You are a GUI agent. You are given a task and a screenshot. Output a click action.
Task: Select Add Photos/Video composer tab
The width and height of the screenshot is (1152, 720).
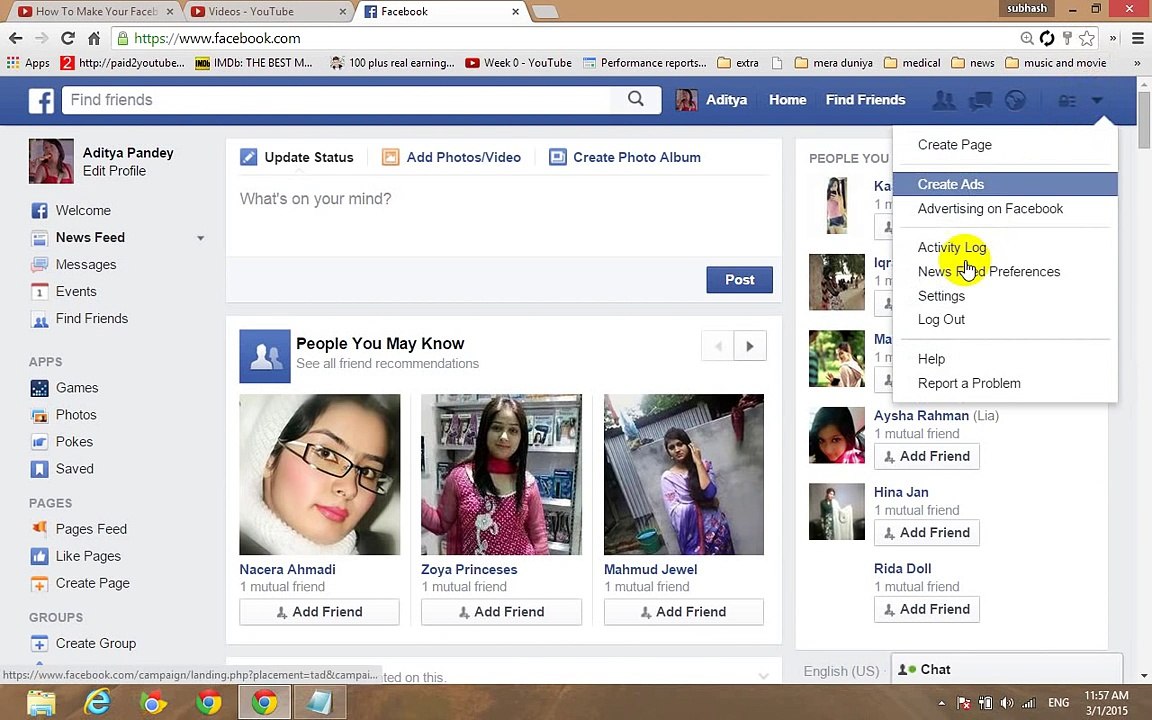click(x=451, y=157)
